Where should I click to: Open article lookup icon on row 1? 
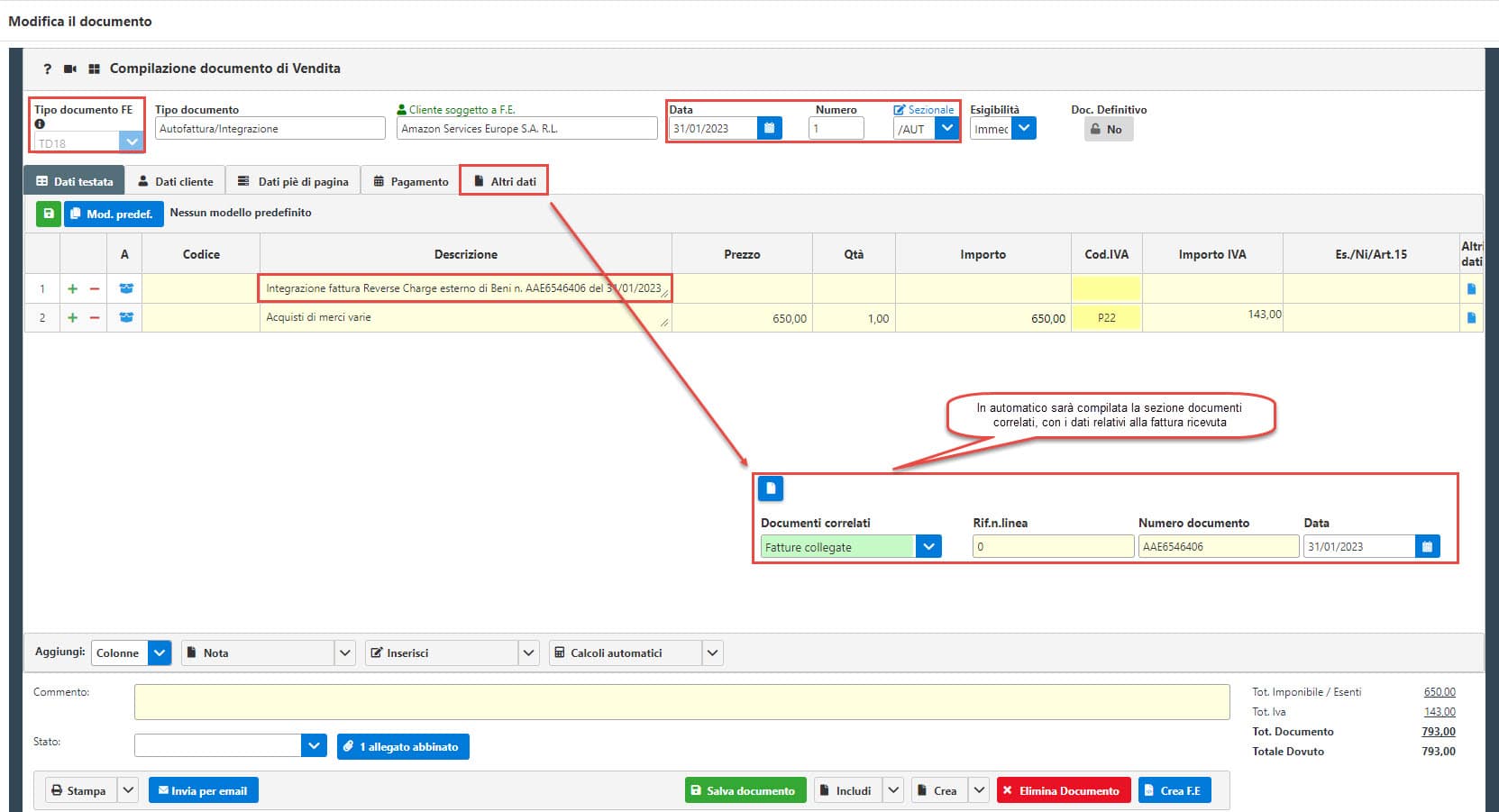click(126, 288)
